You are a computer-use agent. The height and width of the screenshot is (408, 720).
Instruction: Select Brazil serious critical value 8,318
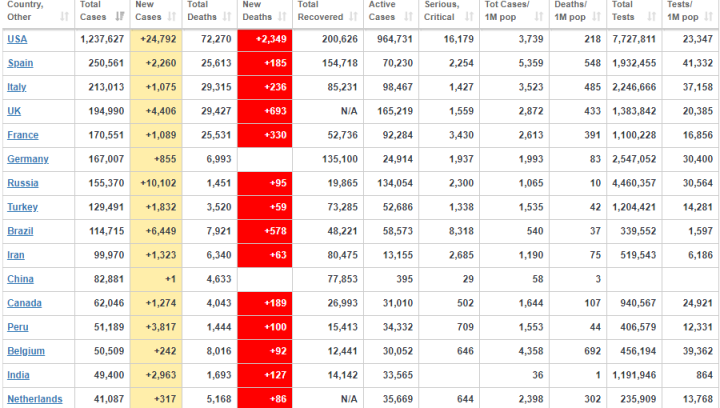point(461,231)
